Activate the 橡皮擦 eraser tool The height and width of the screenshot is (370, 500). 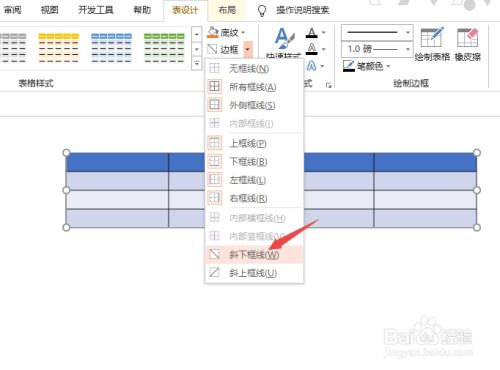(x=468, y=44)
